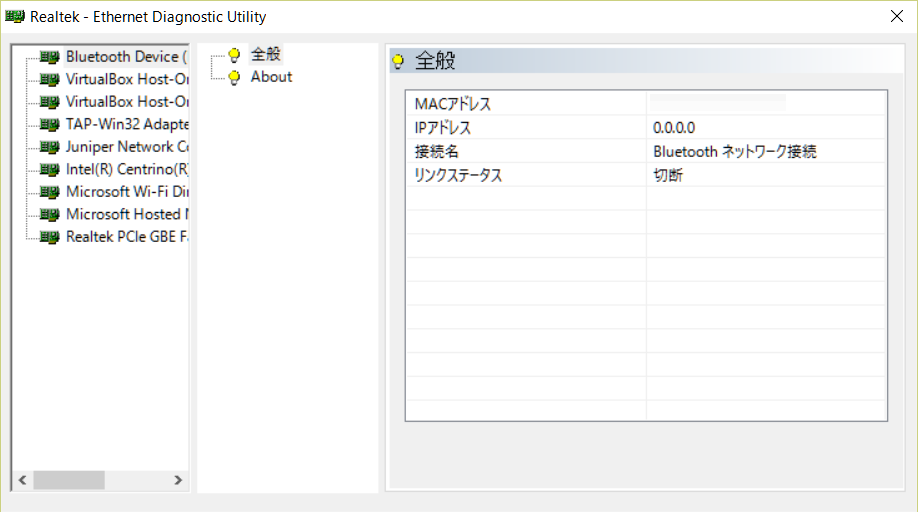Screen dimensions: 918x512
Task: Click the Bluetooth Device adapter icon
Action: coord(50,57)
